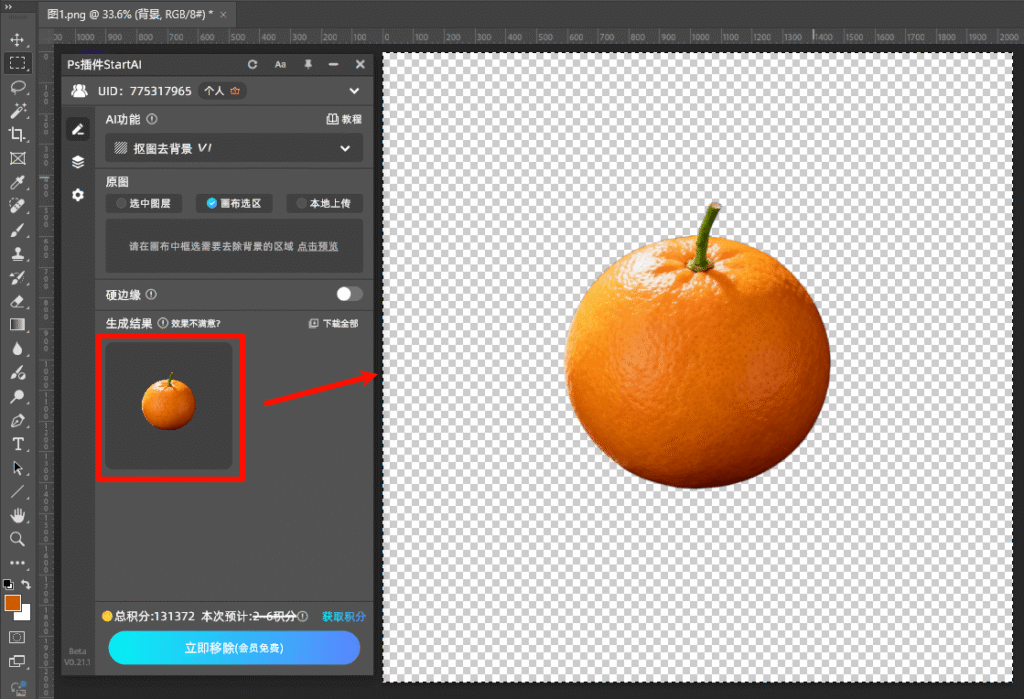Click the 获取积分 link
This screenshot has height=699, width=1024.
[343, 617]
